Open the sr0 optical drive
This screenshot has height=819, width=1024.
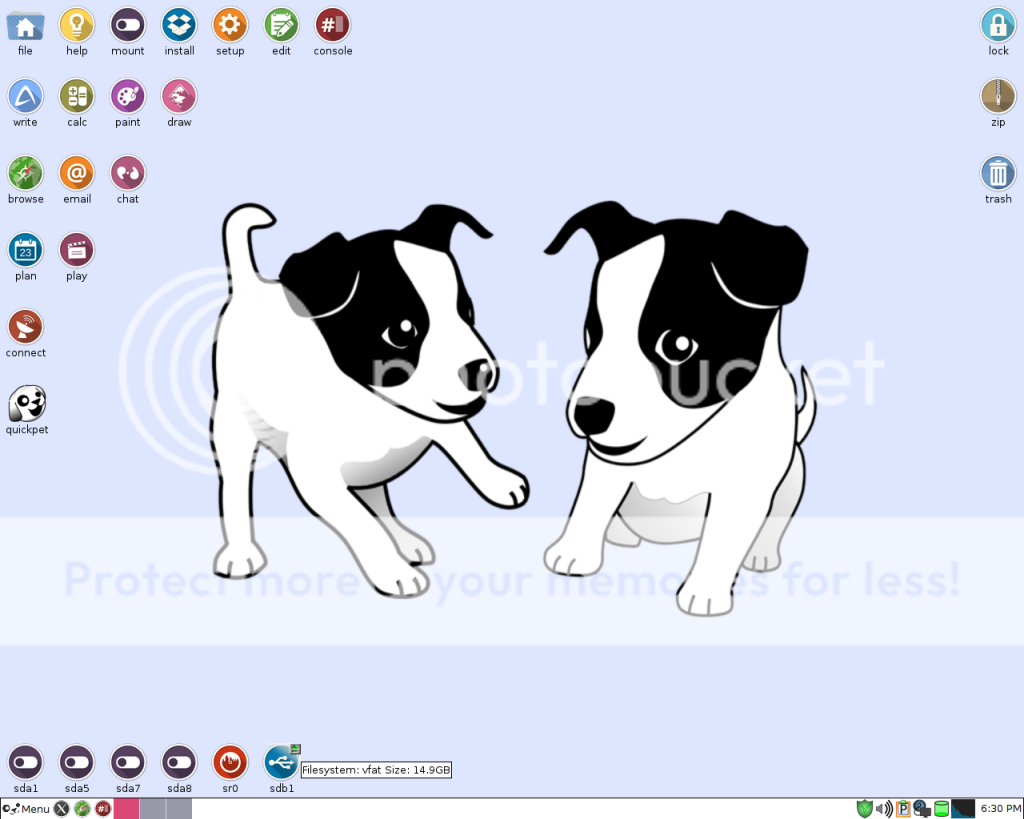click(230, 763)
